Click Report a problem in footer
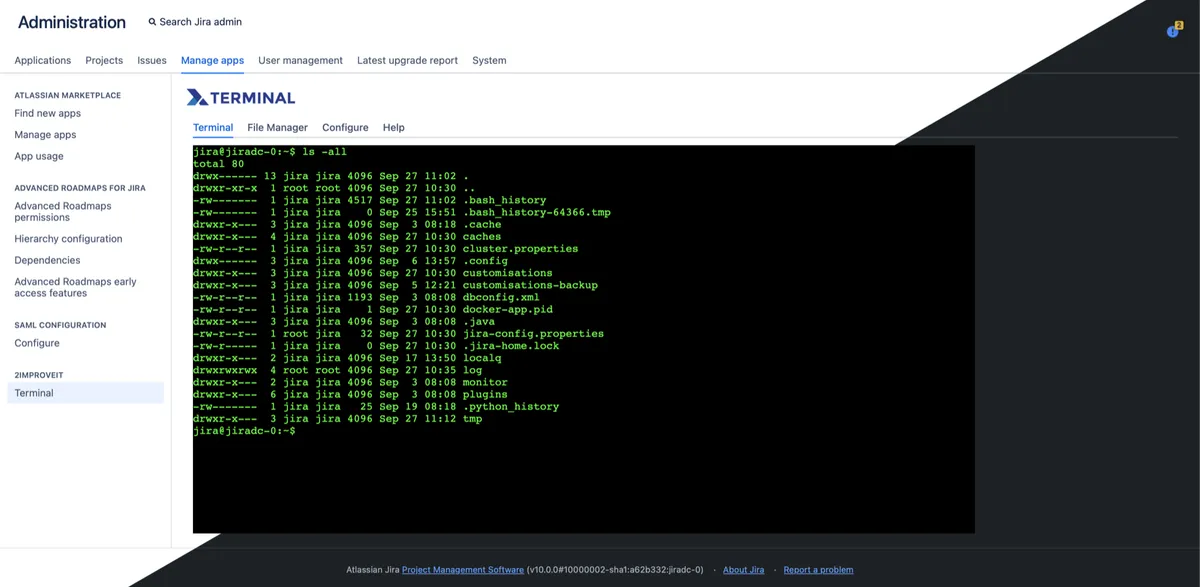The width and height of the screenshot is (1200, 587). [818, 570]
